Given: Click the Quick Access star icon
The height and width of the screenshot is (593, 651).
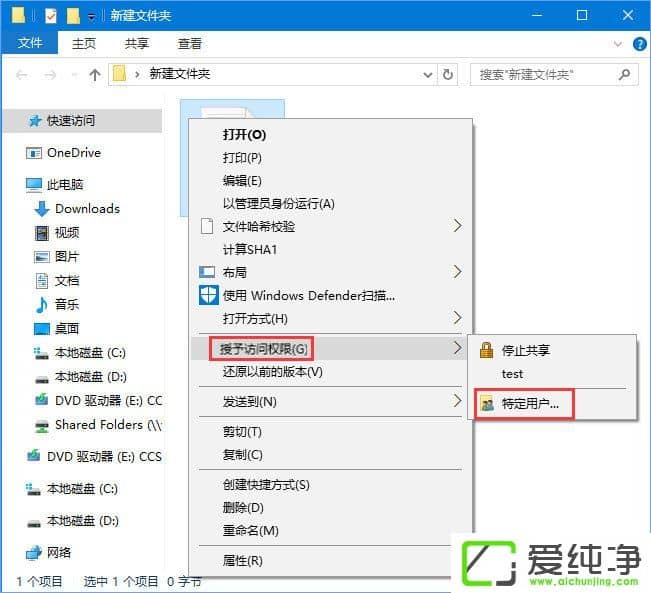Looking at the screenshot, I should [x=35, y=120].
